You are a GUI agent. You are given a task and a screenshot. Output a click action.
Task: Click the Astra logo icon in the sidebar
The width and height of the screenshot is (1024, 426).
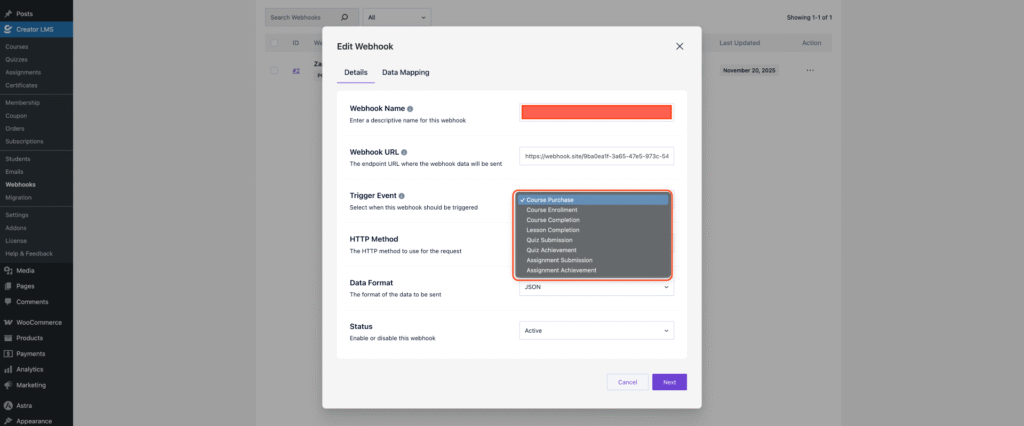[x=8, y=405]
